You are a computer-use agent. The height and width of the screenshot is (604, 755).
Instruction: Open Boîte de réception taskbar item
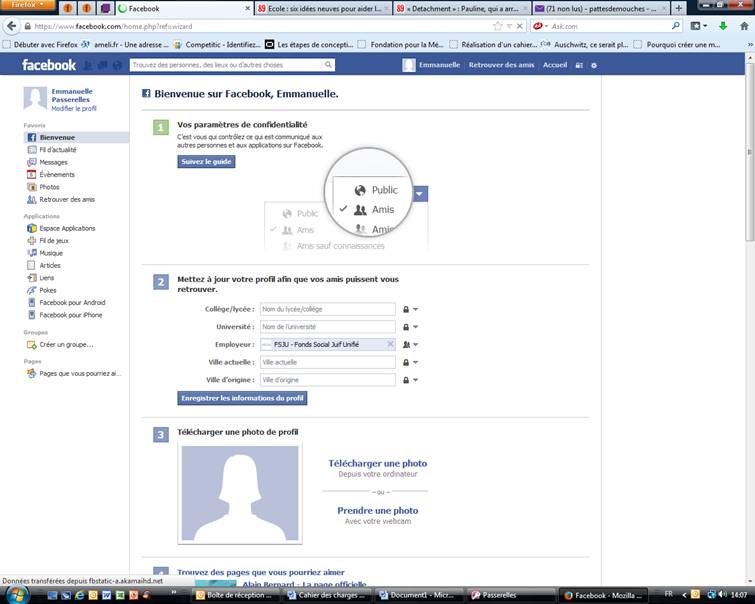(x=233, y=595)
